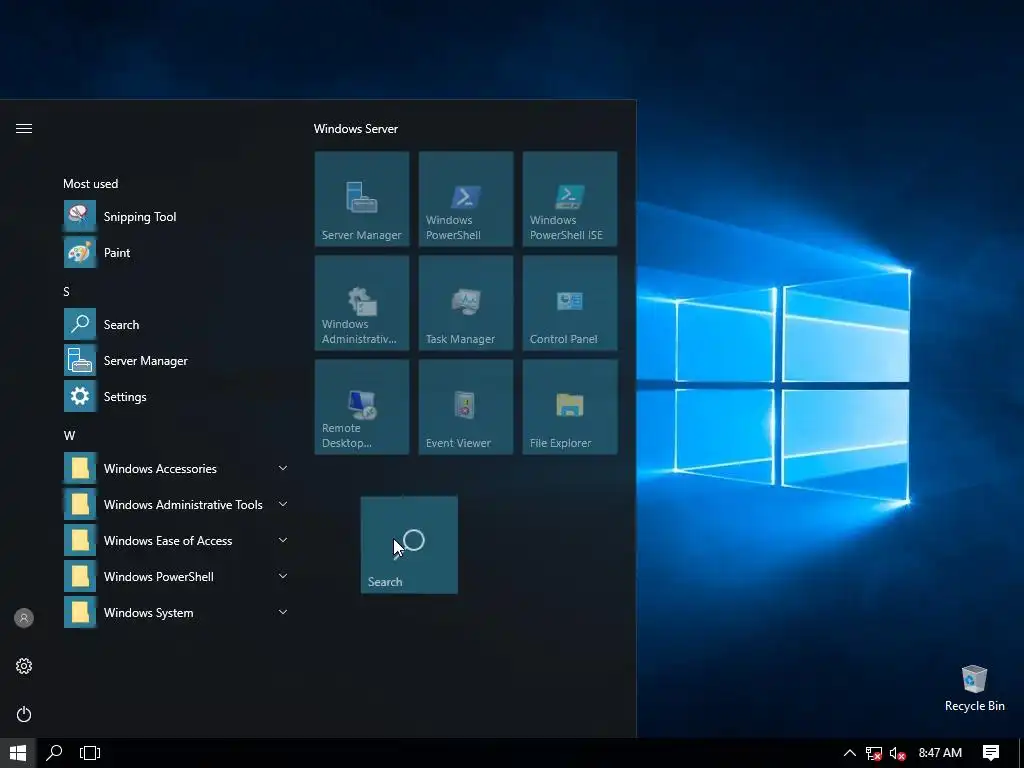Click the 'S' letter header

point(67,291)
